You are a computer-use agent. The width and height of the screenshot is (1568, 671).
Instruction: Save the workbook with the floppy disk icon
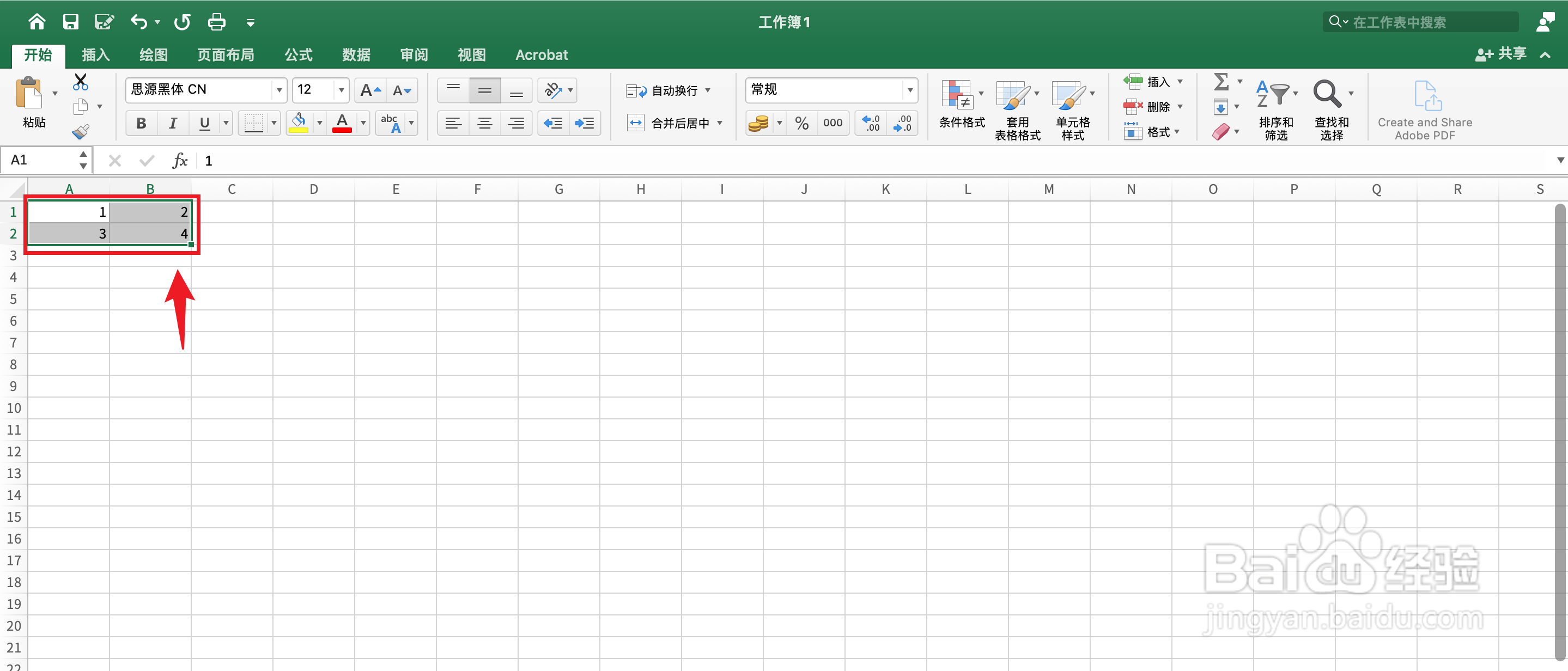point(71,22)
